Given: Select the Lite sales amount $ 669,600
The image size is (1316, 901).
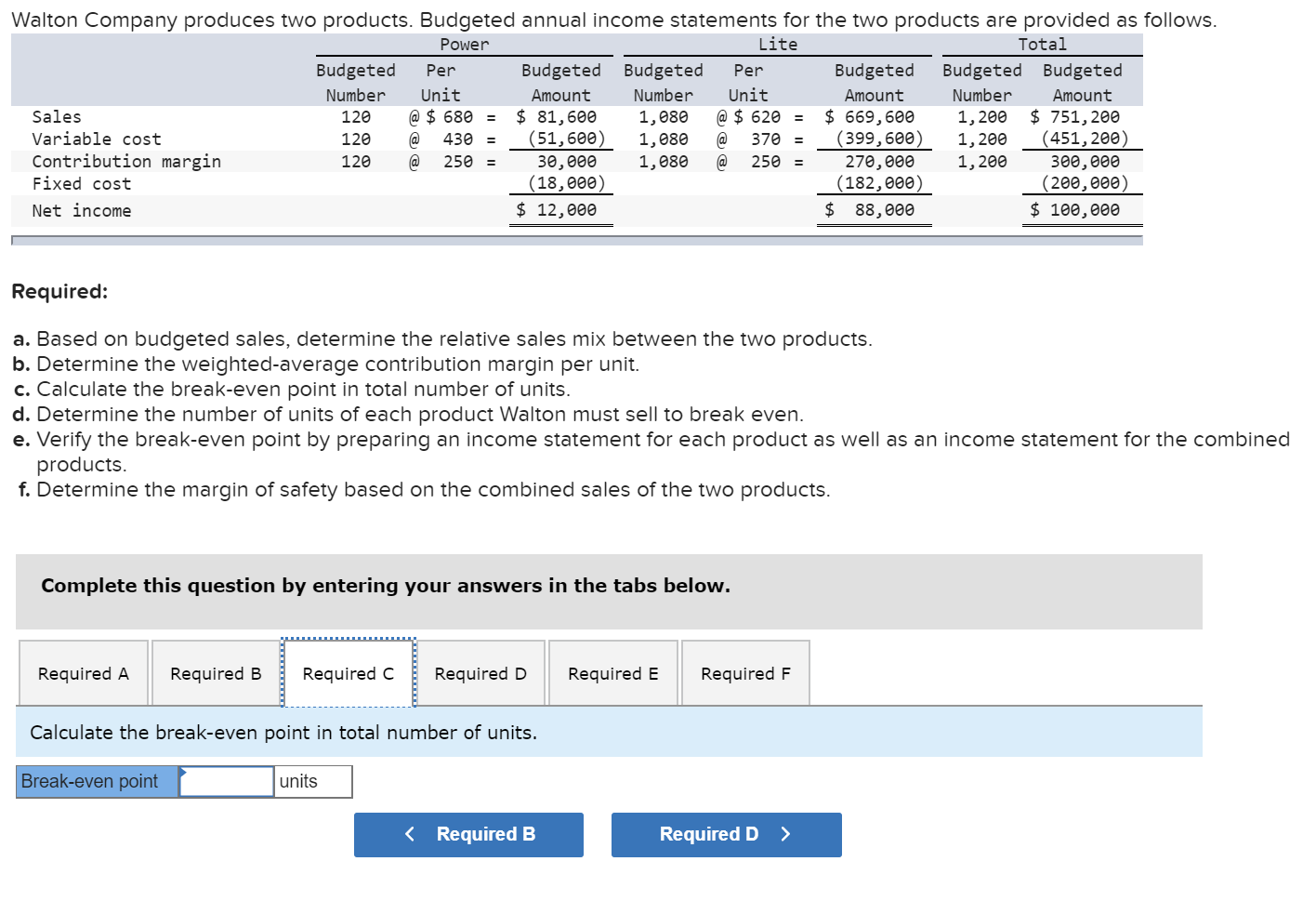Looking at the screenshot, I should [870, 117].
